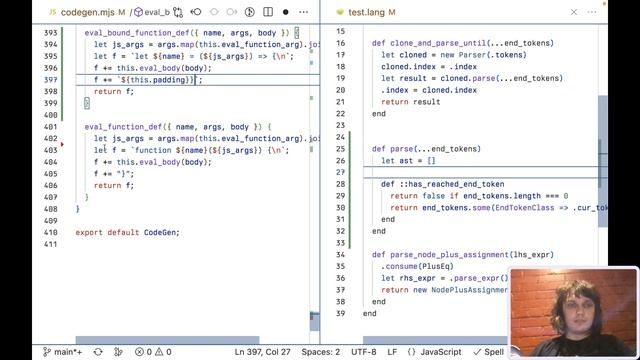The image size is (640, 360).
Task: Click the M modified badge on test.lang tab
Action: [x=392, y=12]
